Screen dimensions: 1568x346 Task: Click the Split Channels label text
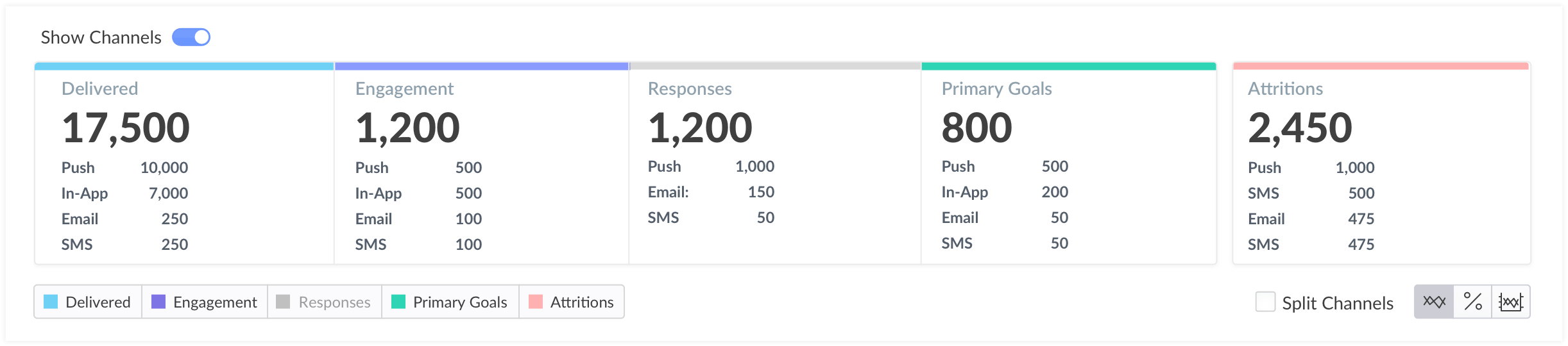pyautogui.click(x=1338, y=303)
